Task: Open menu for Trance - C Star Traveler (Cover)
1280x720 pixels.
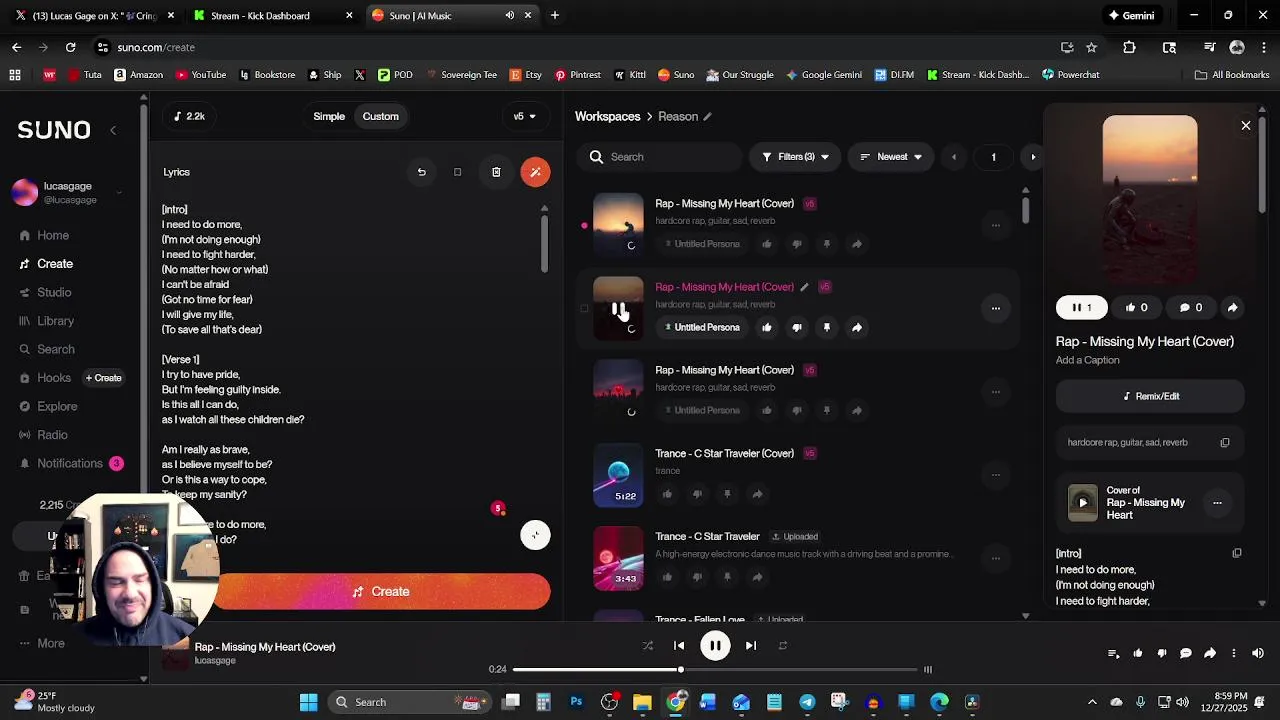Action: click(x=995, y=475)
